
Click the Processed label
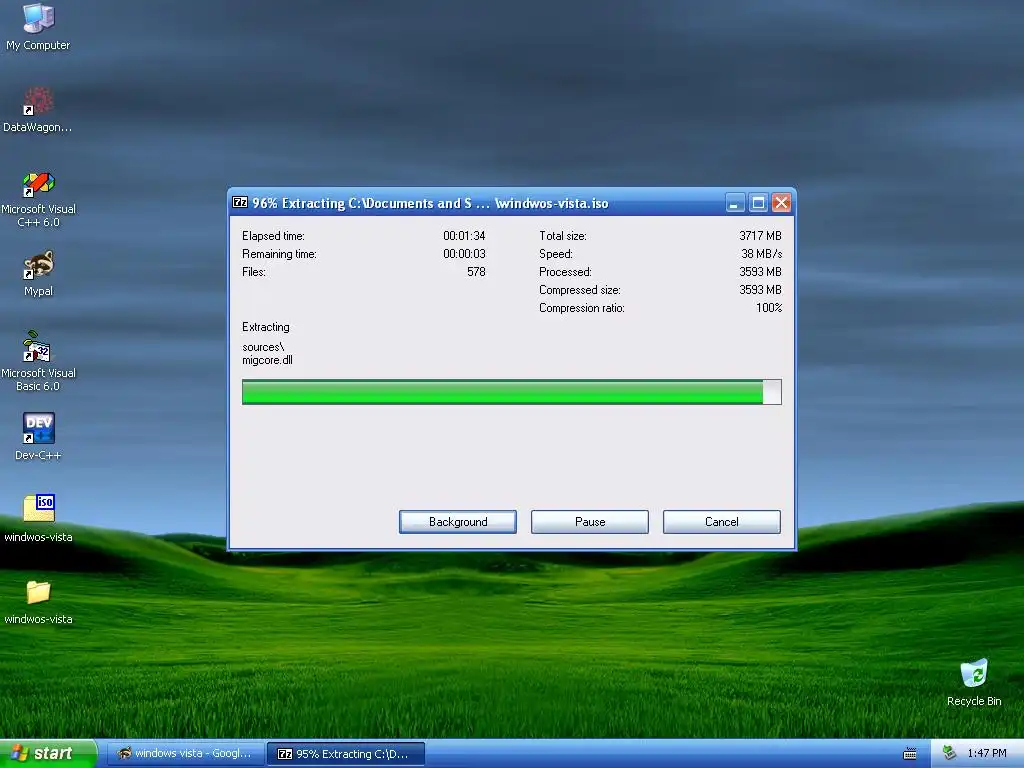click(565, 272)
